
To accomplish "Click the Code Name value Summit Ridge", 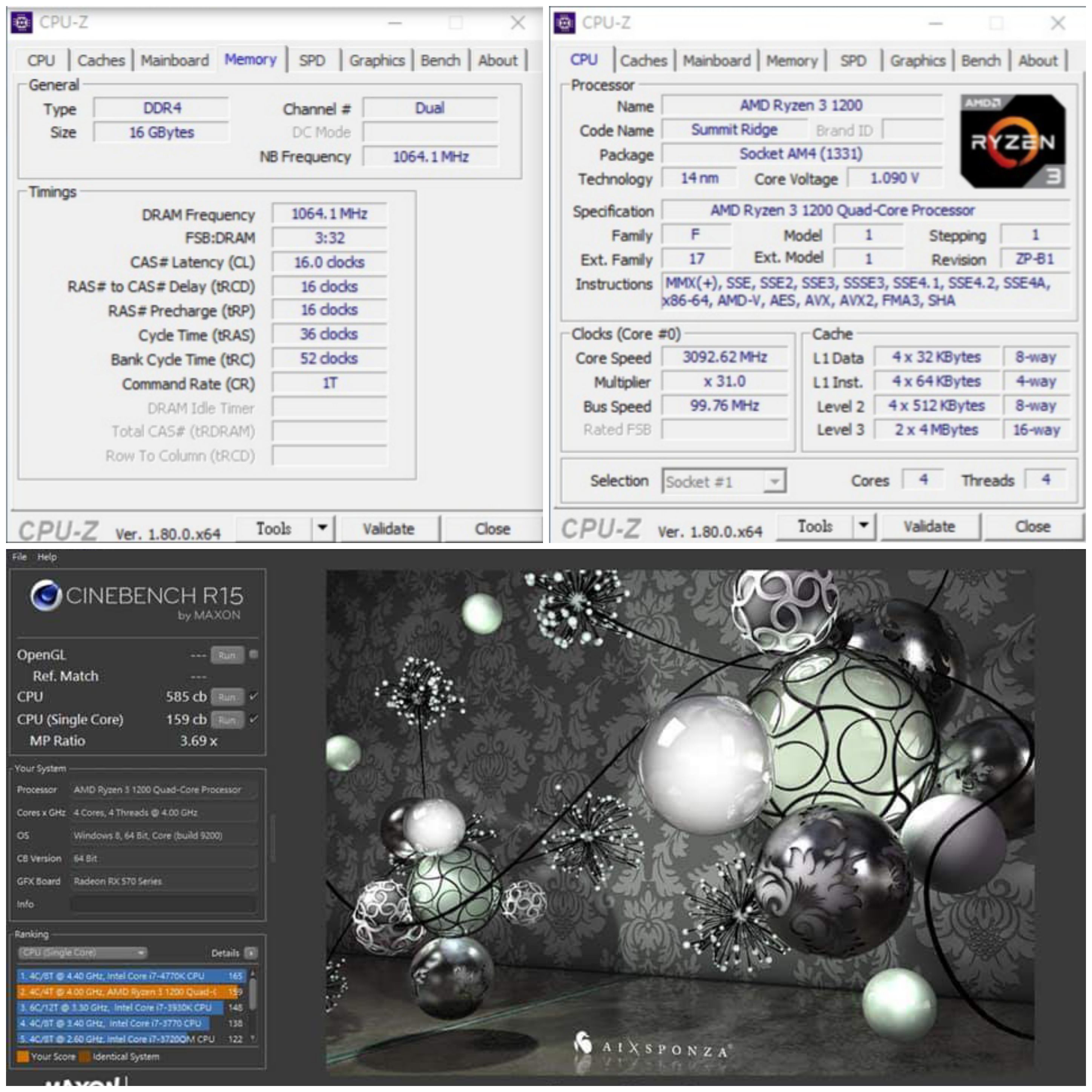I will tap(734, 130).
